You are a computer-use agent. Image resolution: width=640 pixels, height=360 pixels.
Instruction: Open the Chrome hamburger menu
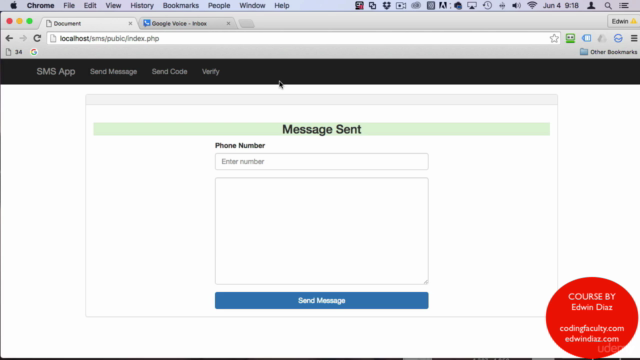pos(634,38)
